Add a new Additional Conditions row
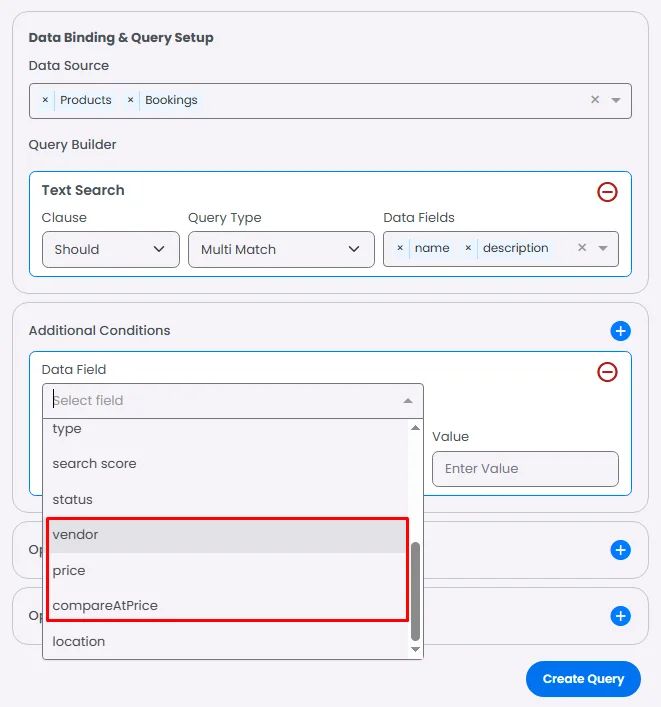This screenshot has width=661, height=707. pyautogui.click(x=620, y=331)
